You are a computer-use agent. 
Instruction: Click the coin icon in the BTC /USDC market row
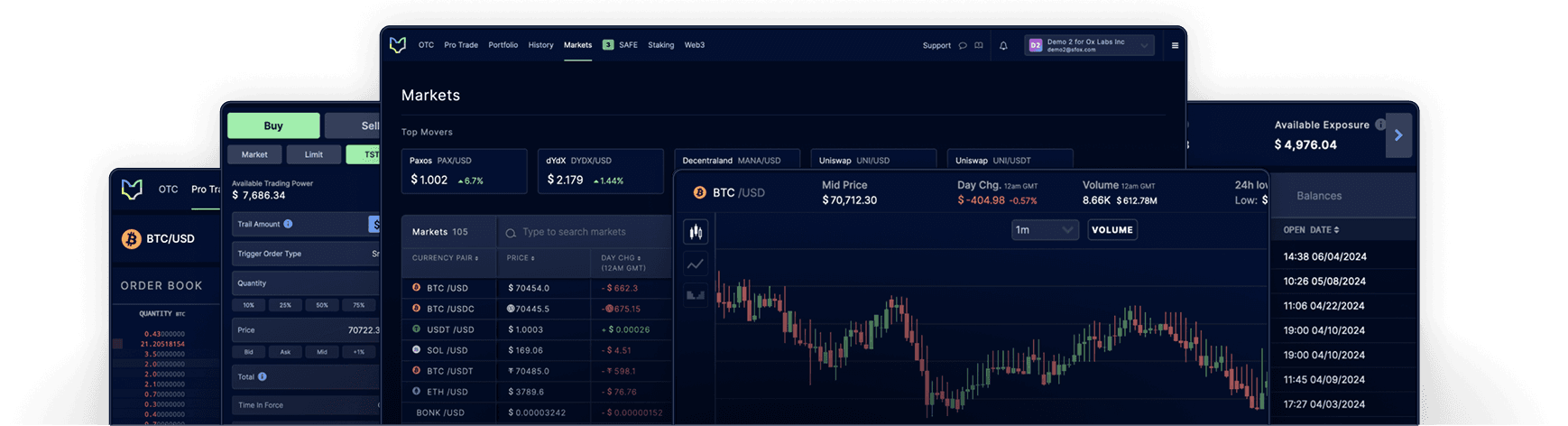416,309
